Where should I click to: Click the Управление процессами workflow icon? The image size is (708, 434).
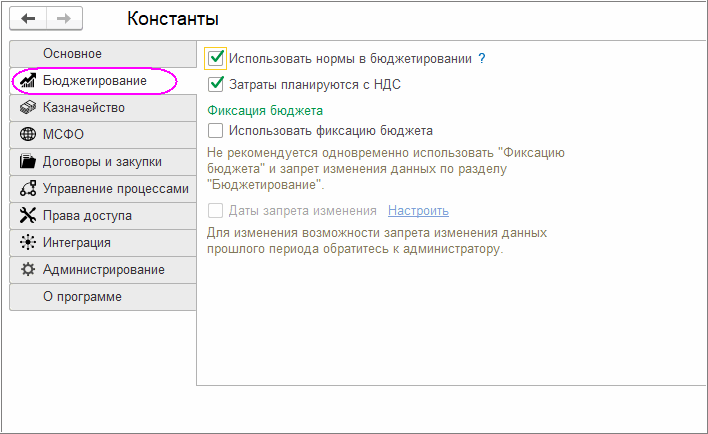[x=28, y=188]
